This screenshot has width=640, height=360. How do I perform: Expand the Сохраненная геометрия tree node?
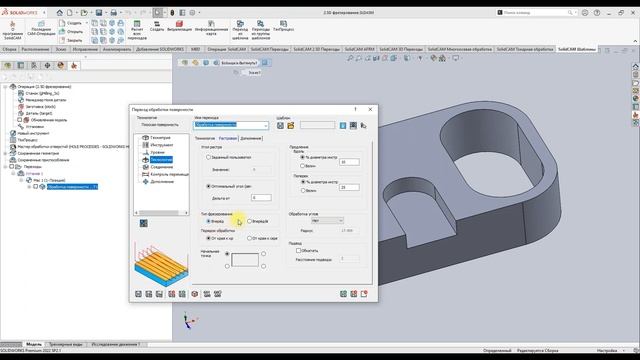click(x=5, y=153)
